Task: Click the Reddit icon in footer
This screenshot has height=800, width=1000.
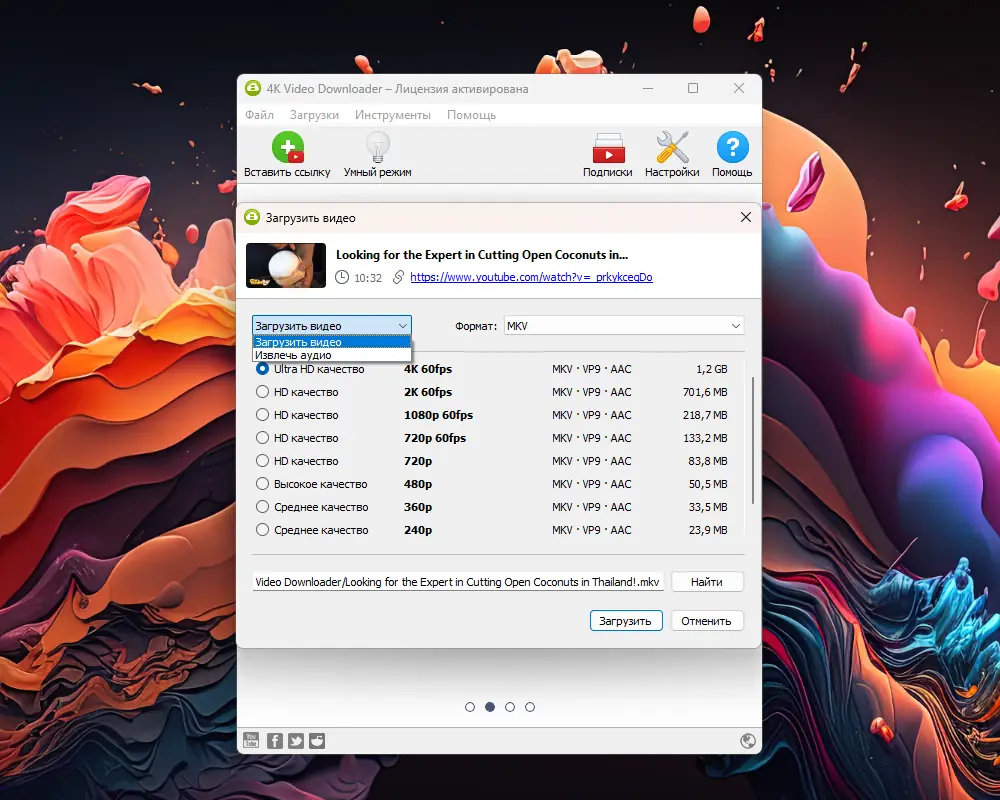Action: 317,740
